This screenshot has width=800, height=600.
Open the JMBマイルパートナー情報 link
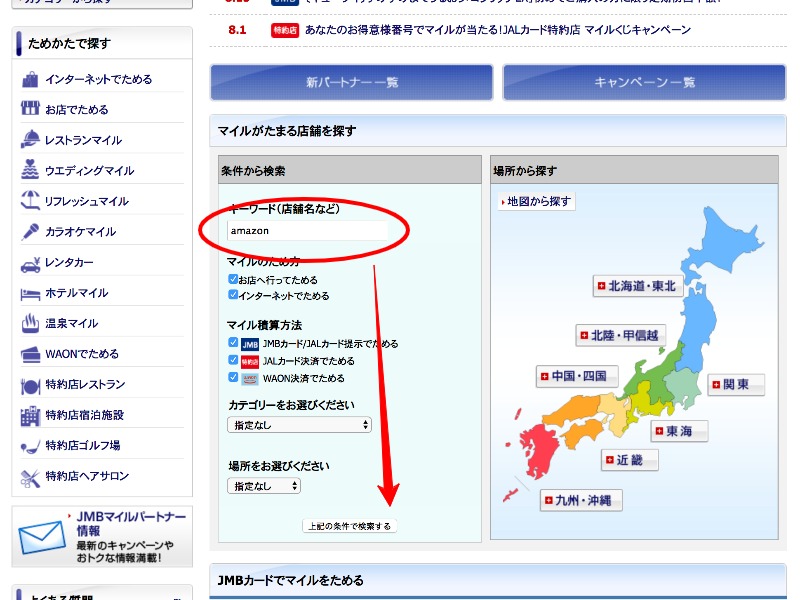[x=131, y=523]
